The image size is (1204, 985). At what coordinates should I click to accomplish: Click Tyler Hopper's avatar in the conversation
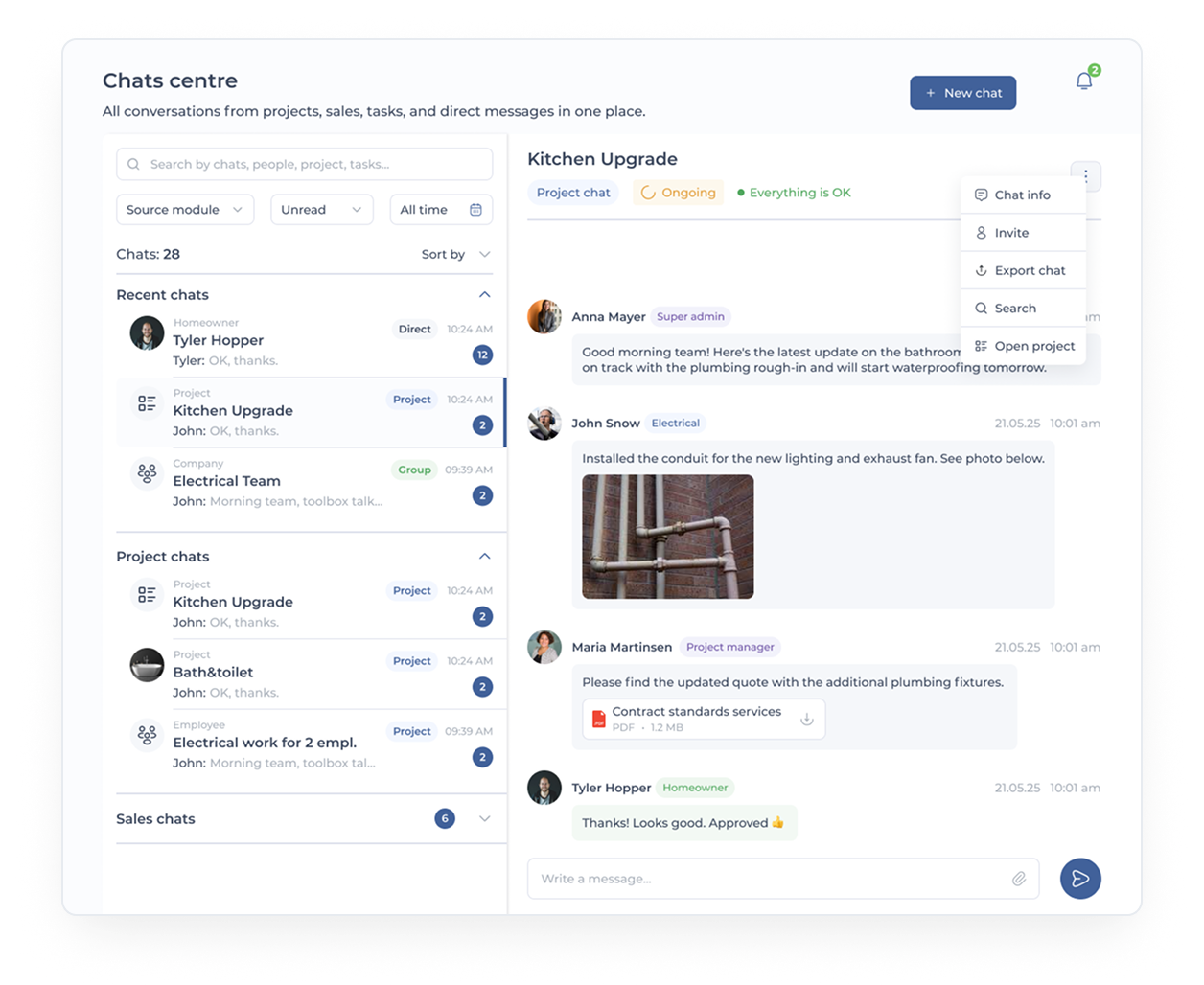tap(544, 788)
